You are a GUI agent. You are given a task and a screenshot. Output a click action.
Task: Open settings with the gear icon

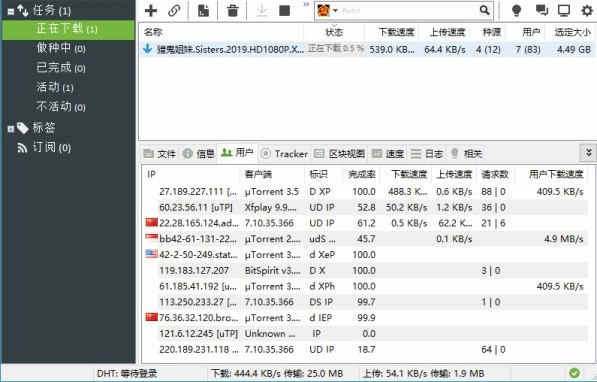[x=587, y=10]
